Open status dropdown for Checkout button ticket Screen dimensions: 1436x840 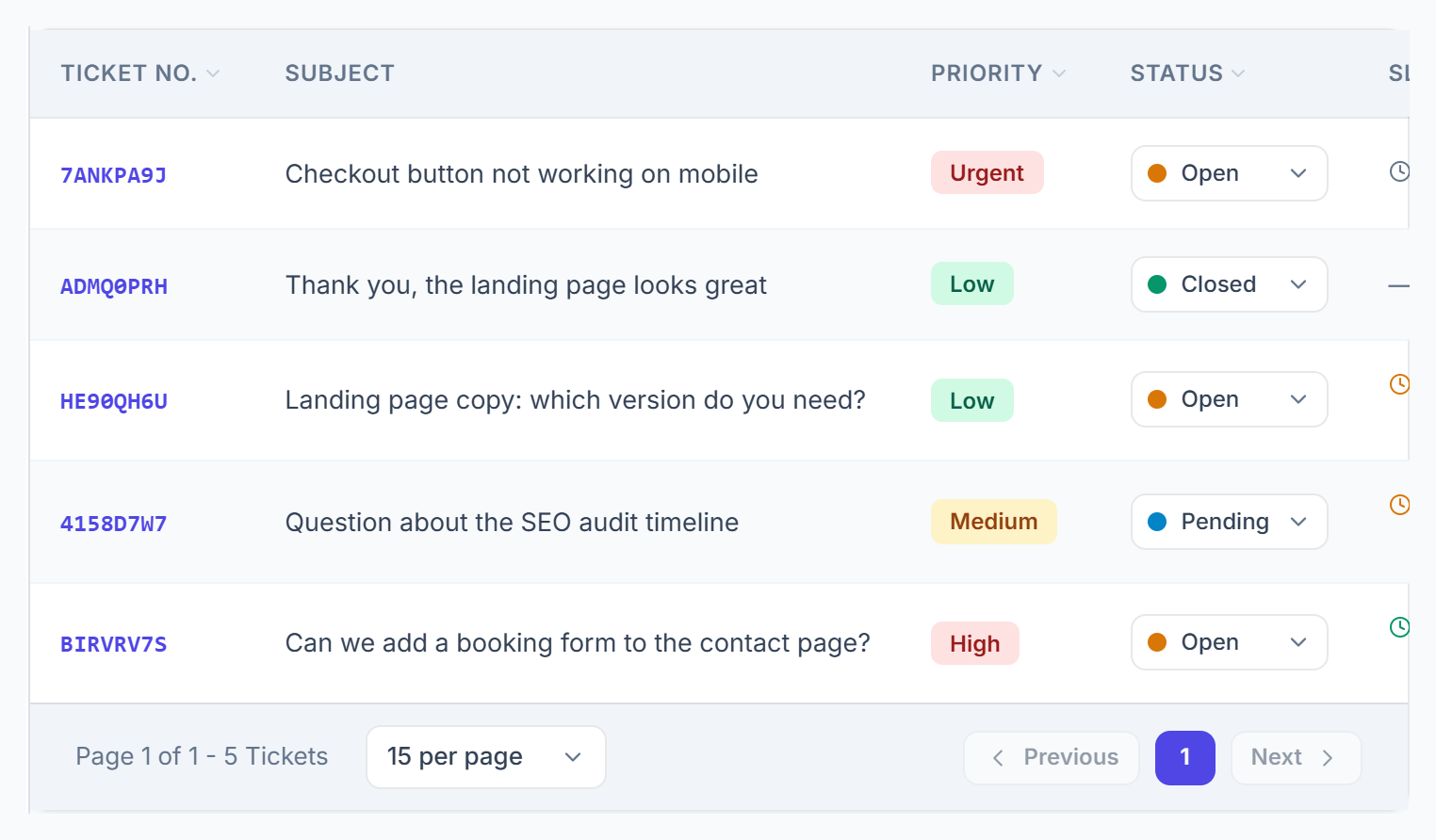point(1229,173)
